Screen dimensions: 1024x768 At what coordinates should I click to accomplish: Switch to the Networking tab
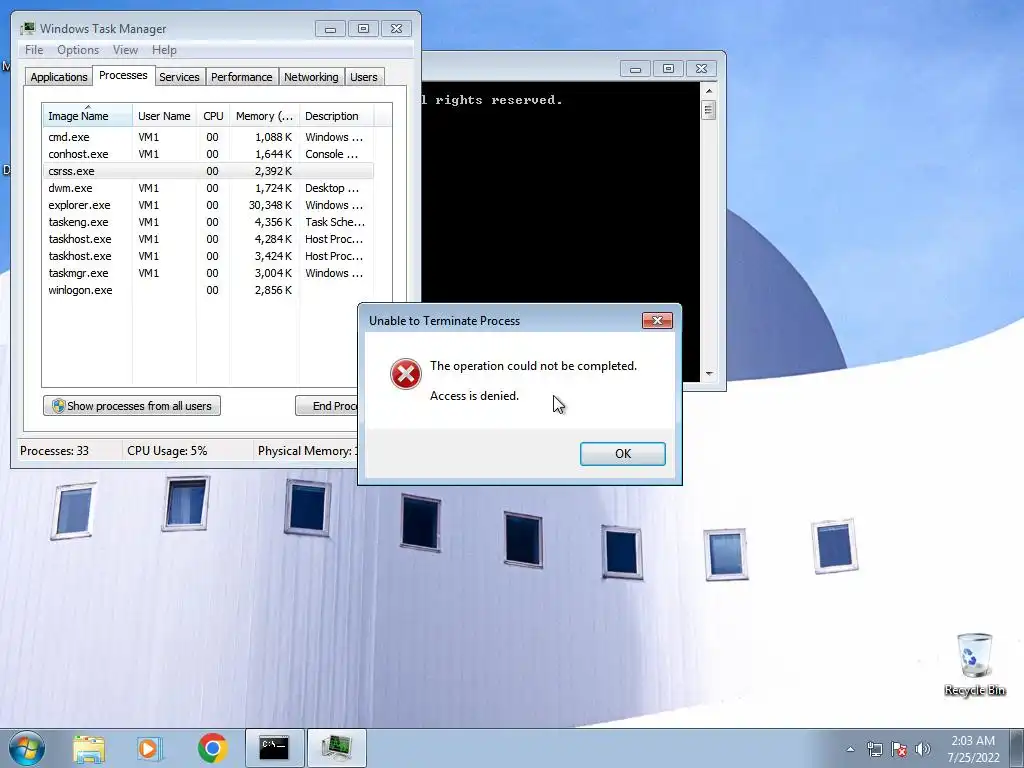[311, 77]
